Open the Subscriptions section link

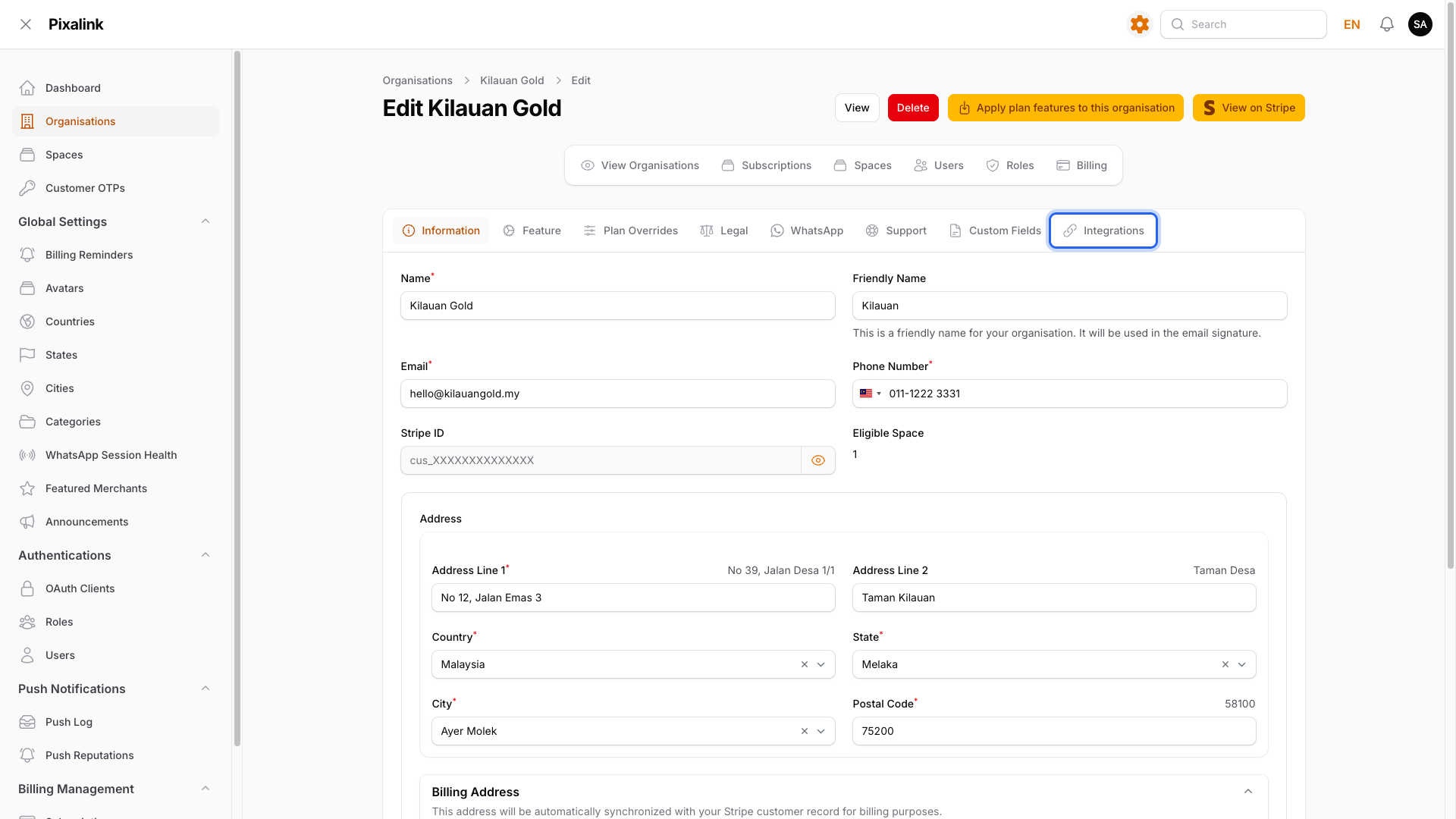tap(766, 165)
